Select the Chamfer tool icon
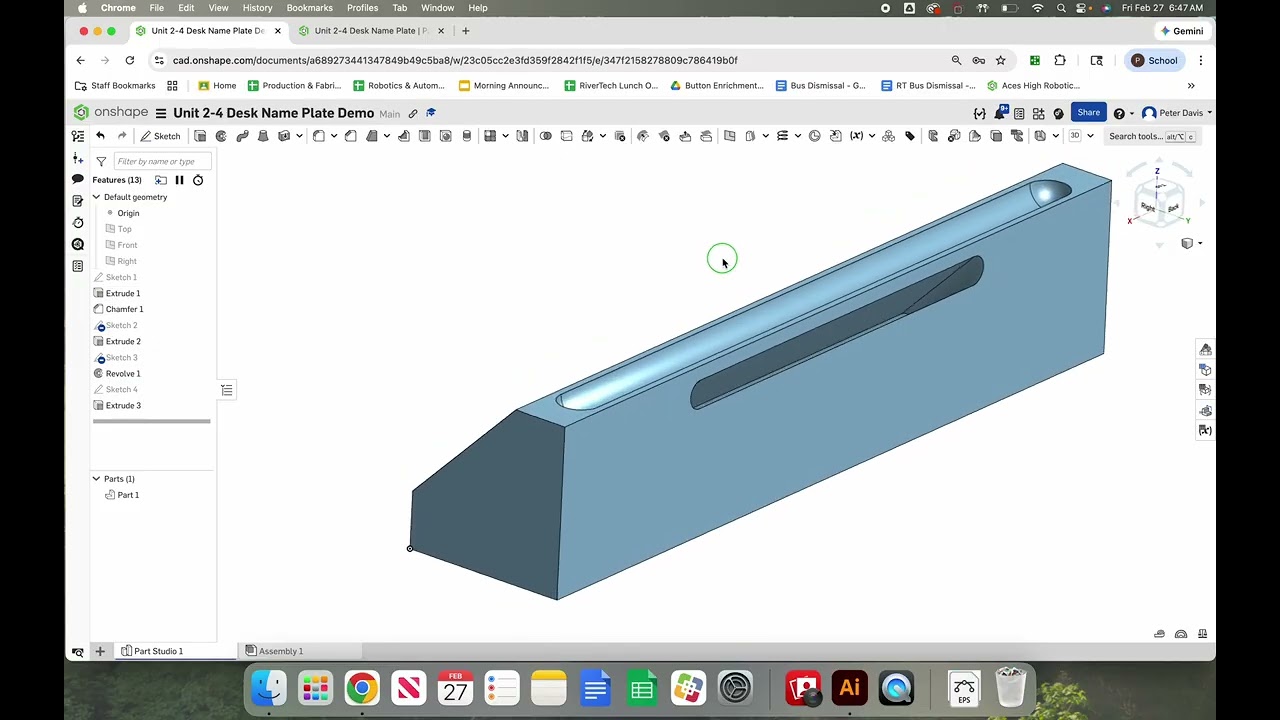The width and height of the screenshot is (1280, 720). click(350, 136)
